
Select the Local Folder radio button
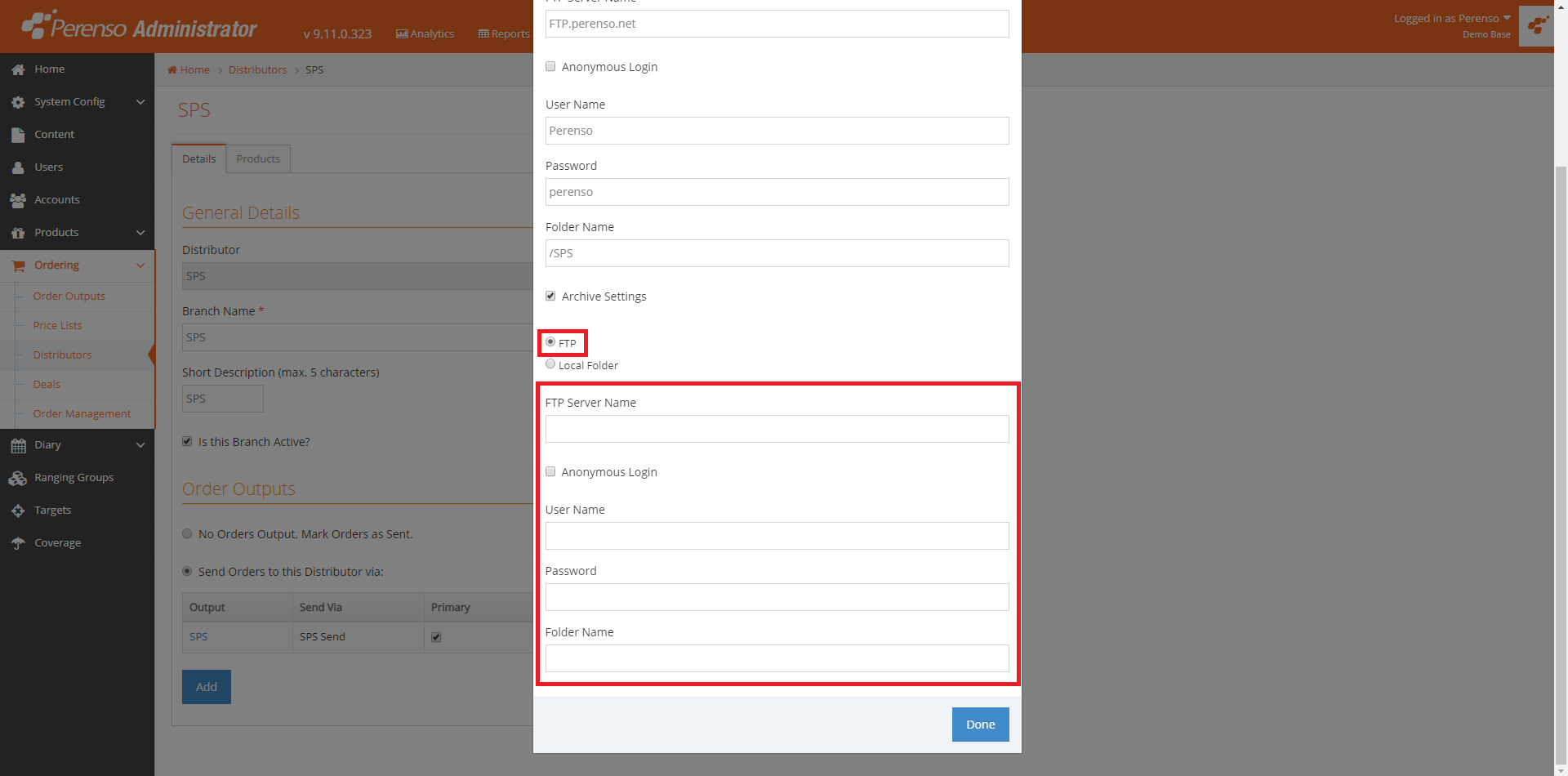coord(550,363)
